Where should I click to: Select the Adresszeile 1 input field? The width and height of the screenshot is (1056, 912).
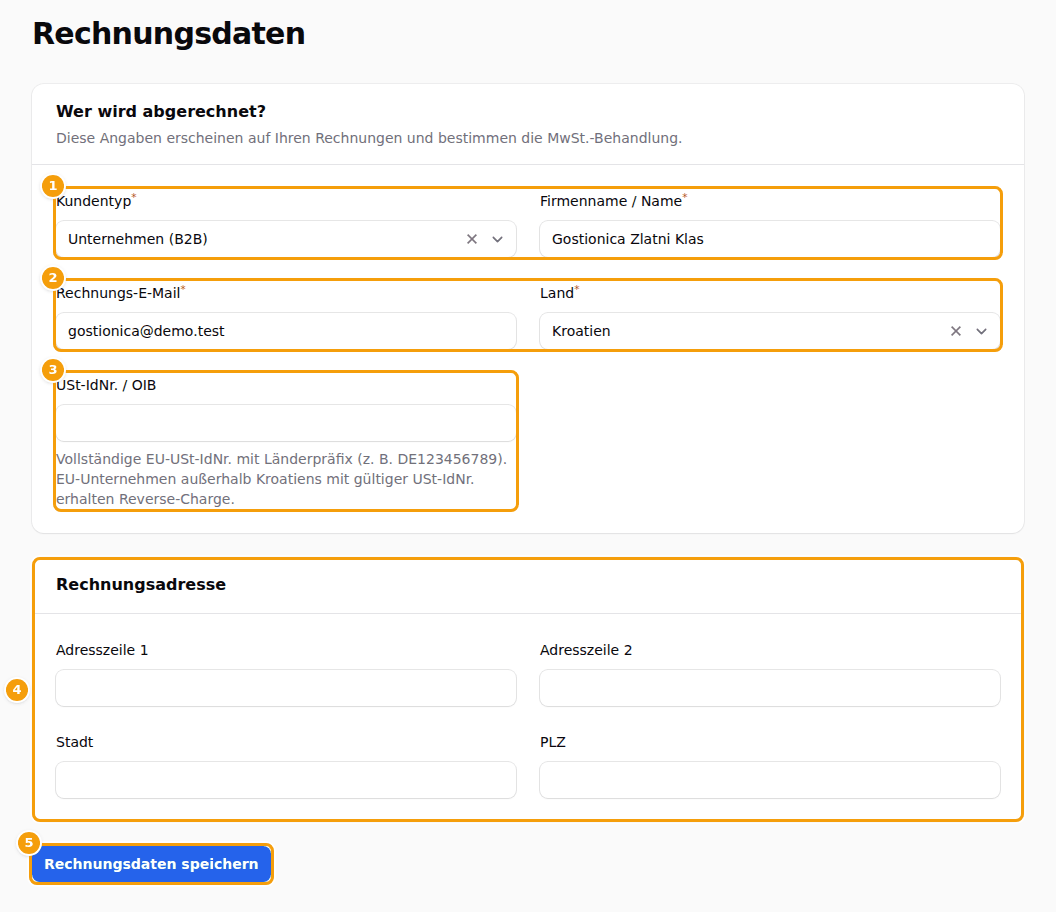[286, 688]
